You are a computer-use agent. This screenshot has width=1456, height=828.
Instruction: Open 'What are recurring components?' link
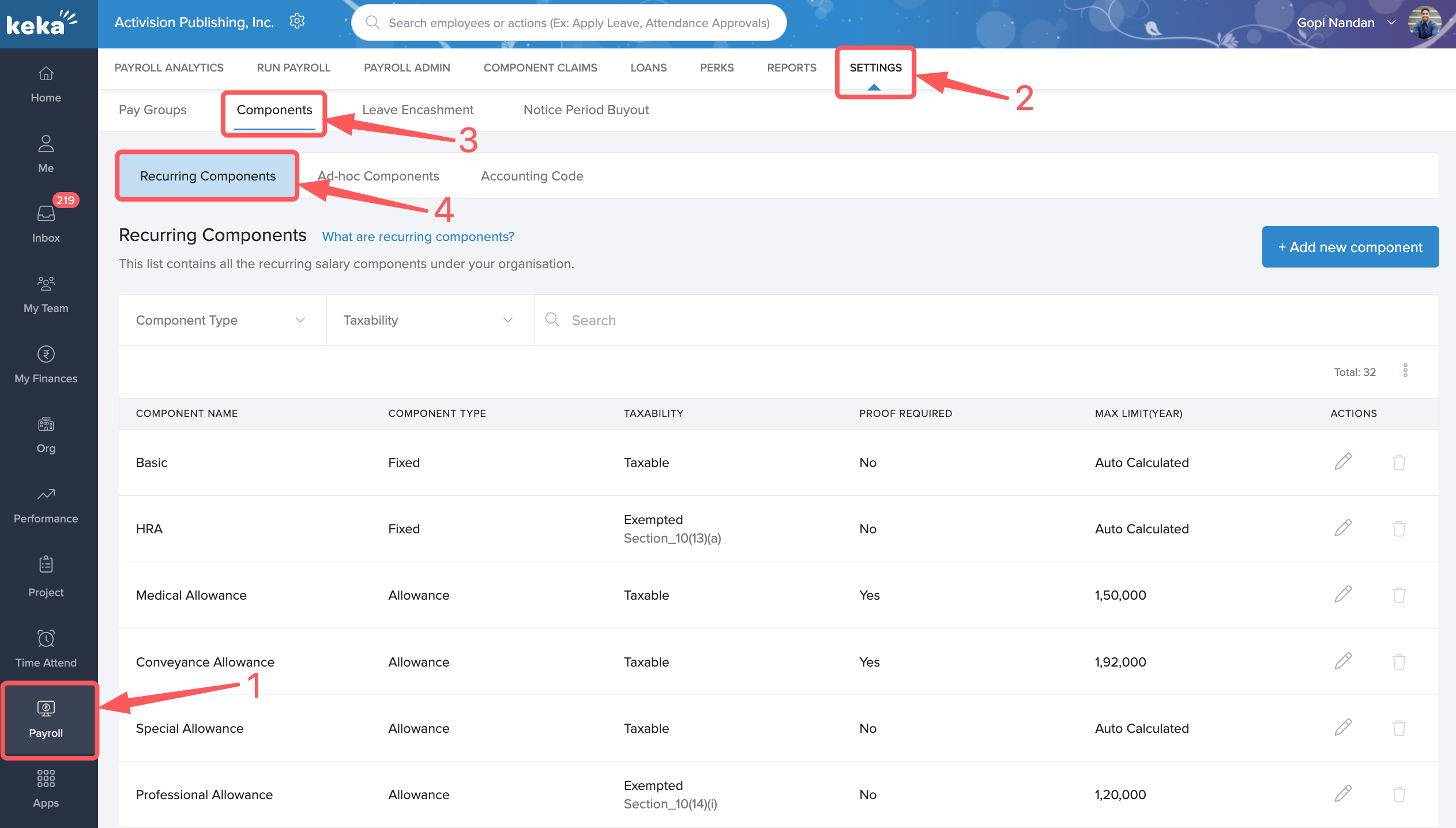(x=418, y=236)
